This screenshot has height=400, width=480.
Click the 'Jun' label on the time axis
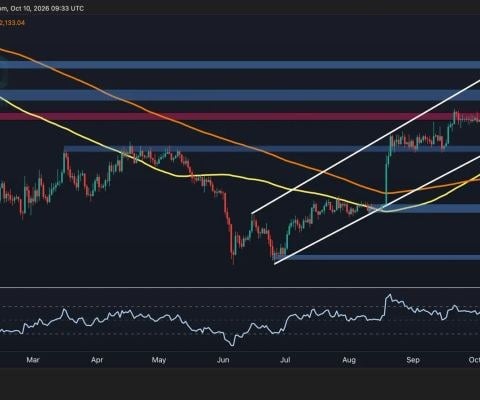coord(223,360)
